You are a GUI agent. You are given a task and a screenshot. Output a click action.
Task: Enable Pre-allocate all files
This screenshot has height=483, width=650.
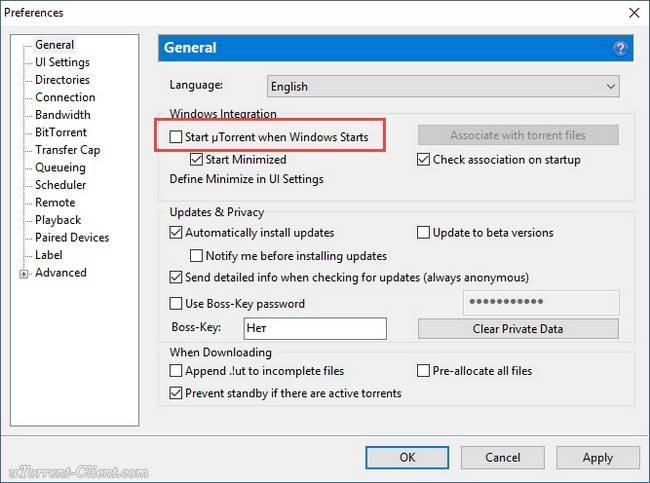[x=423, y=370]
